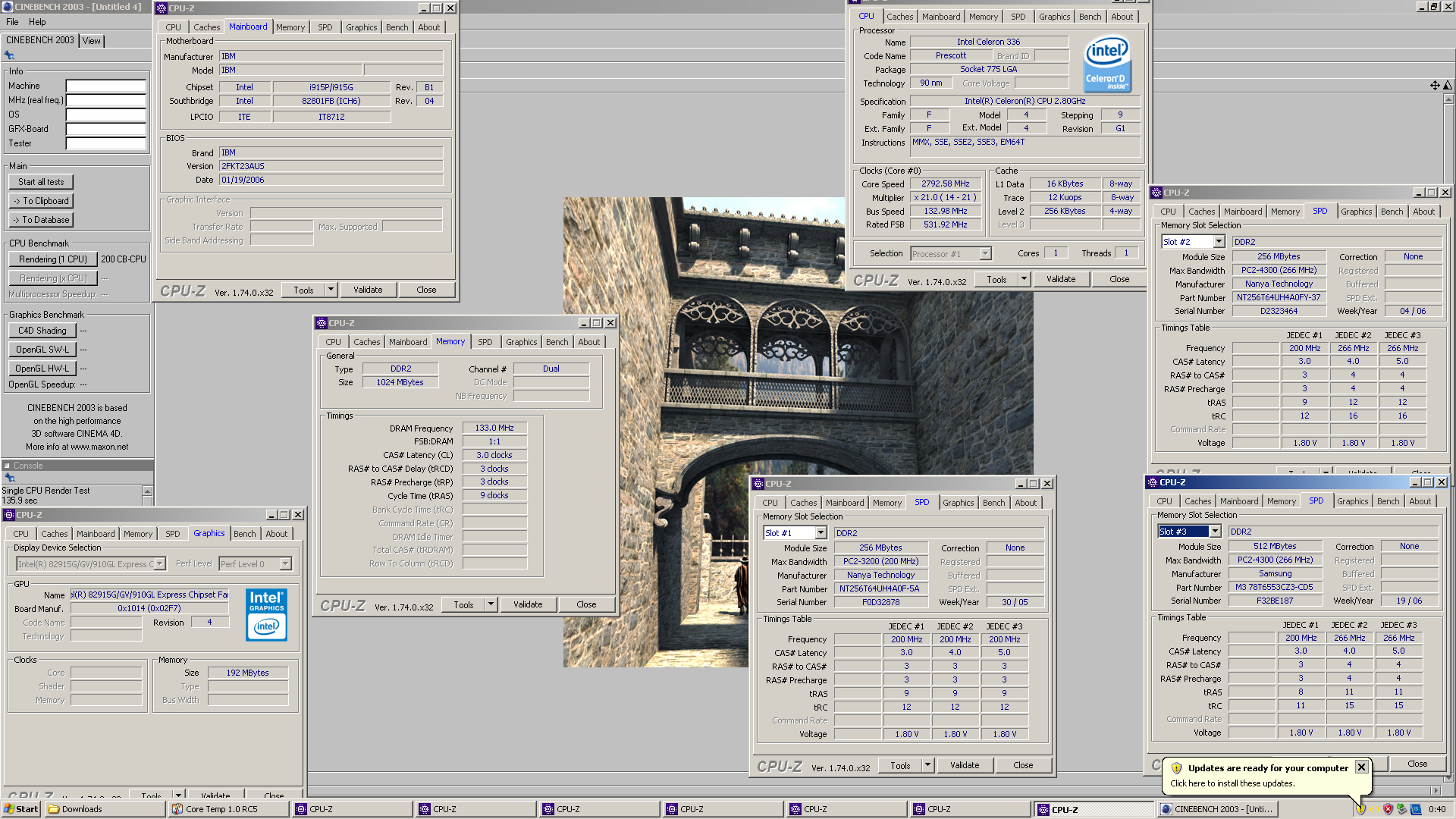The height and width of the screenshot is (819, 1456).
Task: Click the move-view cross arrow icon in the CINEBENCH viewport
Action: (x=1434, y=86)
